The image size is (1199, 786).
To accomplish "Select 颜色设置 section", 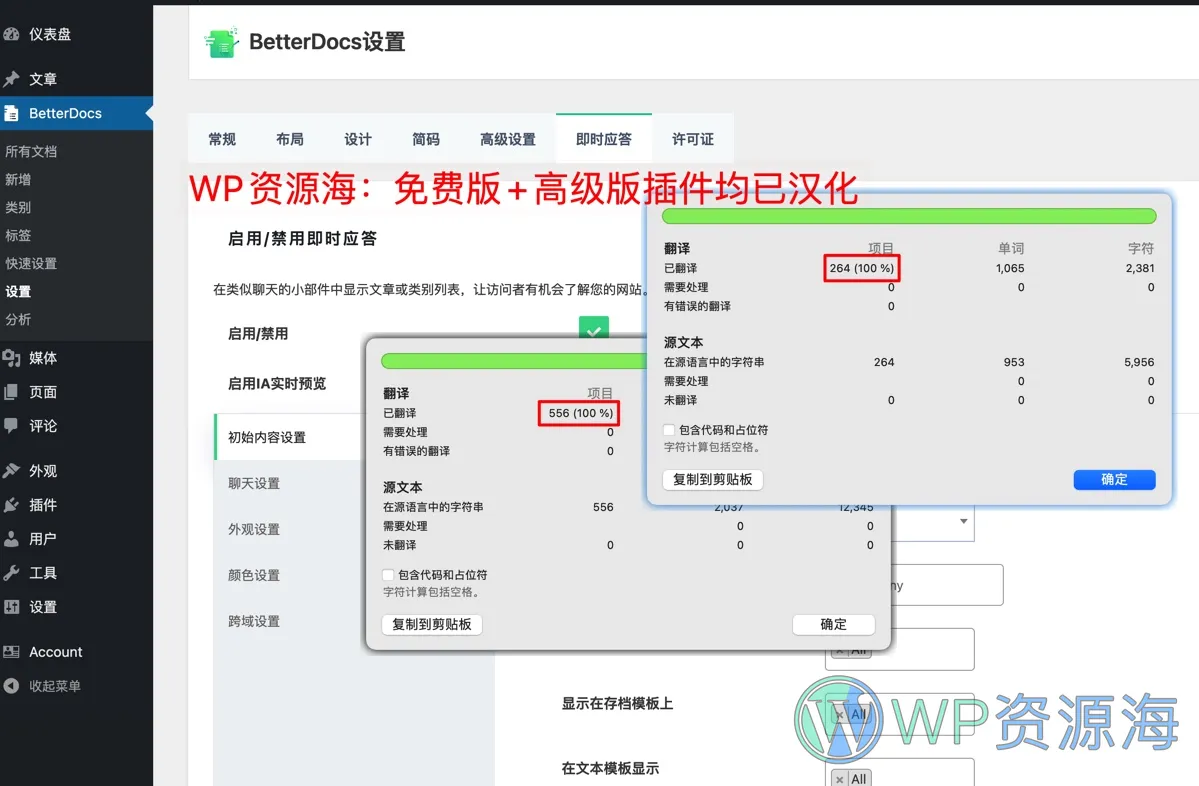I will pyautogui.click(x=254, y=575).
